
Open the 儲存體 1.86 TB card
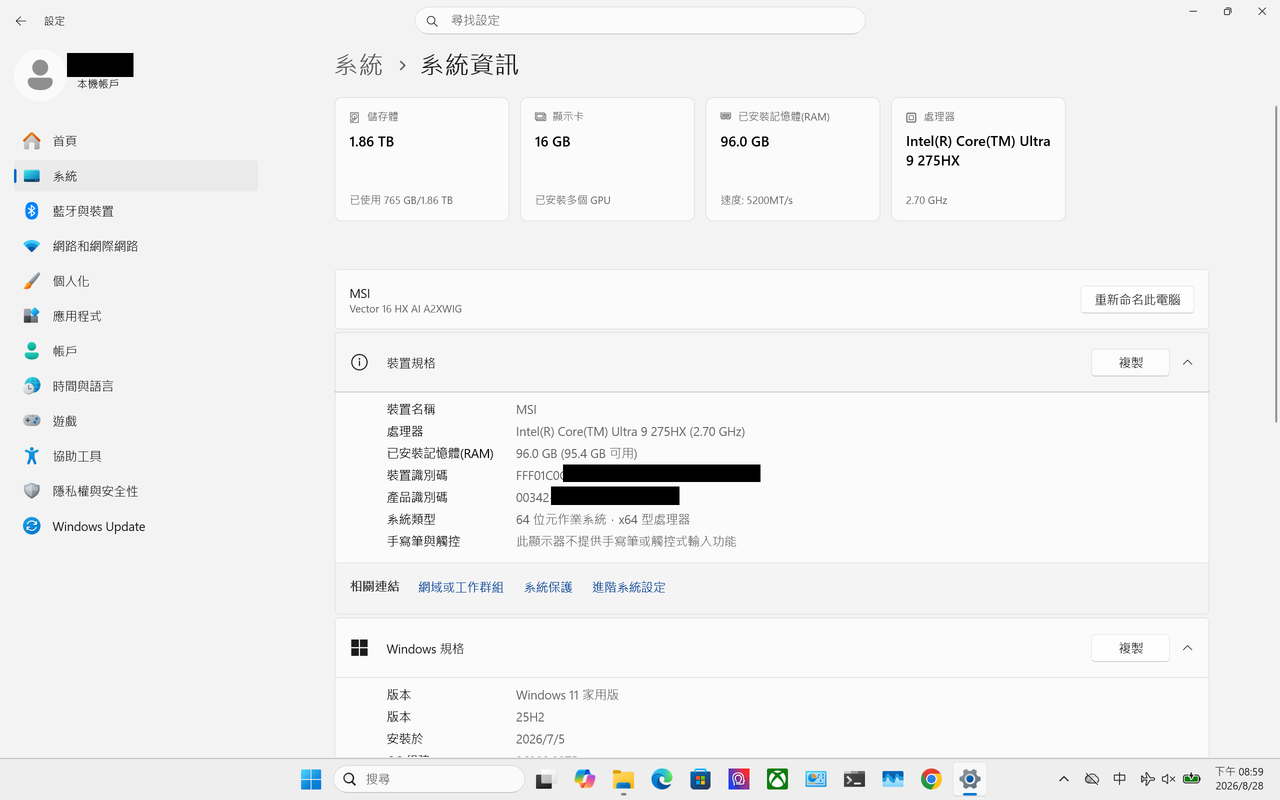tap(422, 159)
